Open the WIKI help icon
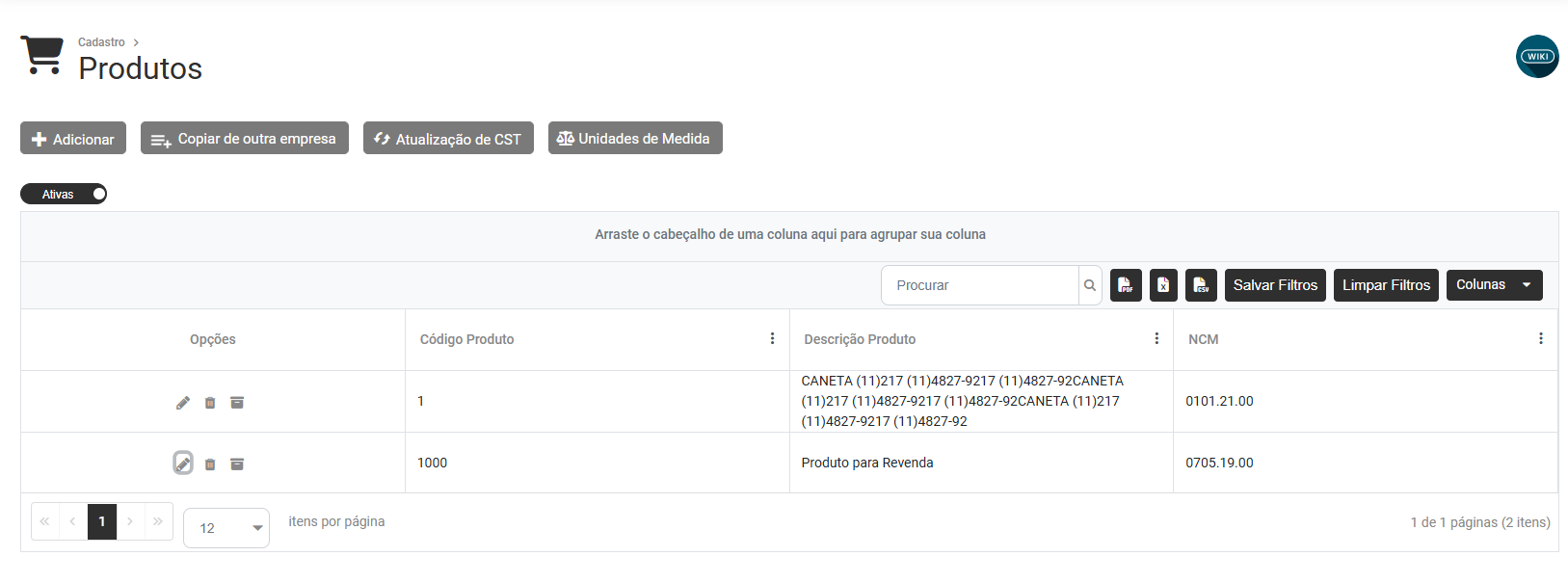 [x=1536, y=57]
